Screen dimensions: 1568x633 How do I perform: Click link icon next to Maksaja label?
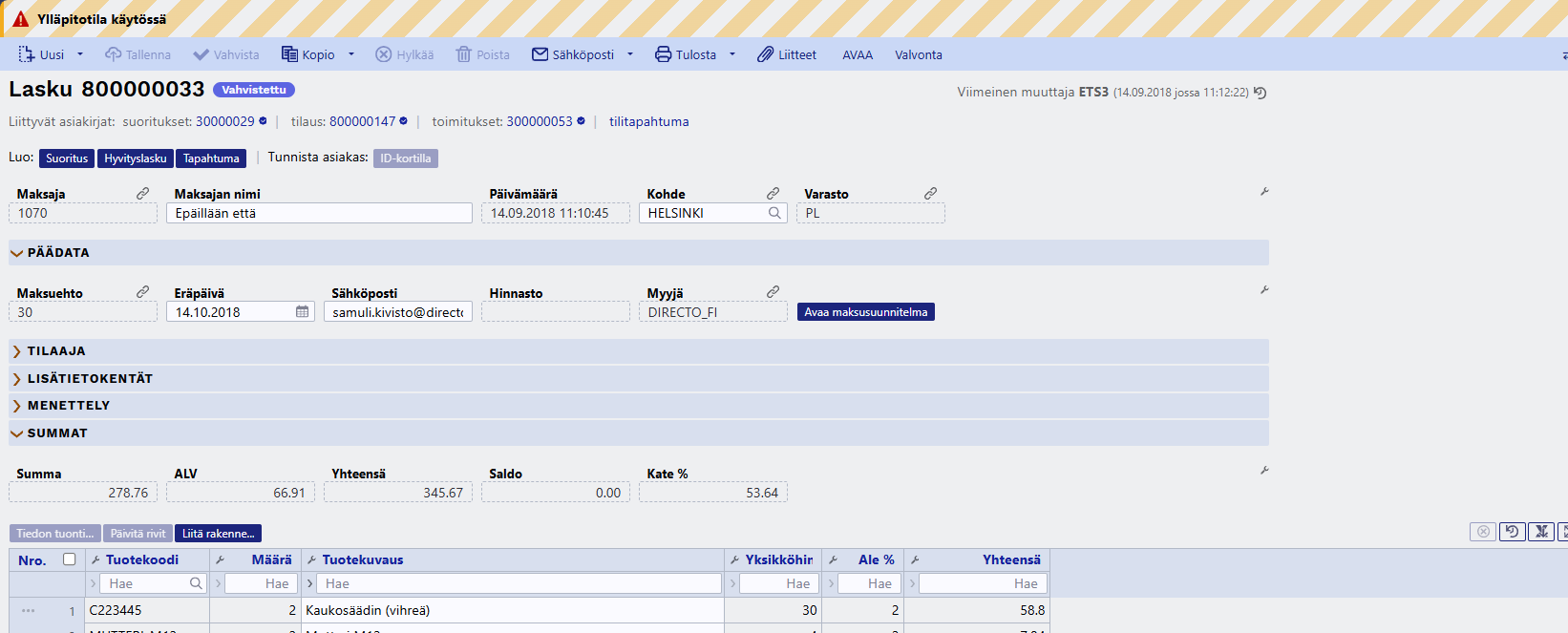[x=142, y=194]
